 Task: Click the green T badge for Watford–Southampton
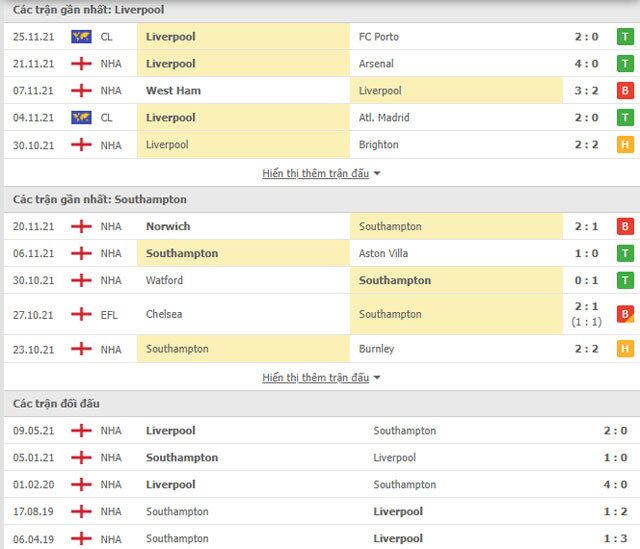point(626,281)
